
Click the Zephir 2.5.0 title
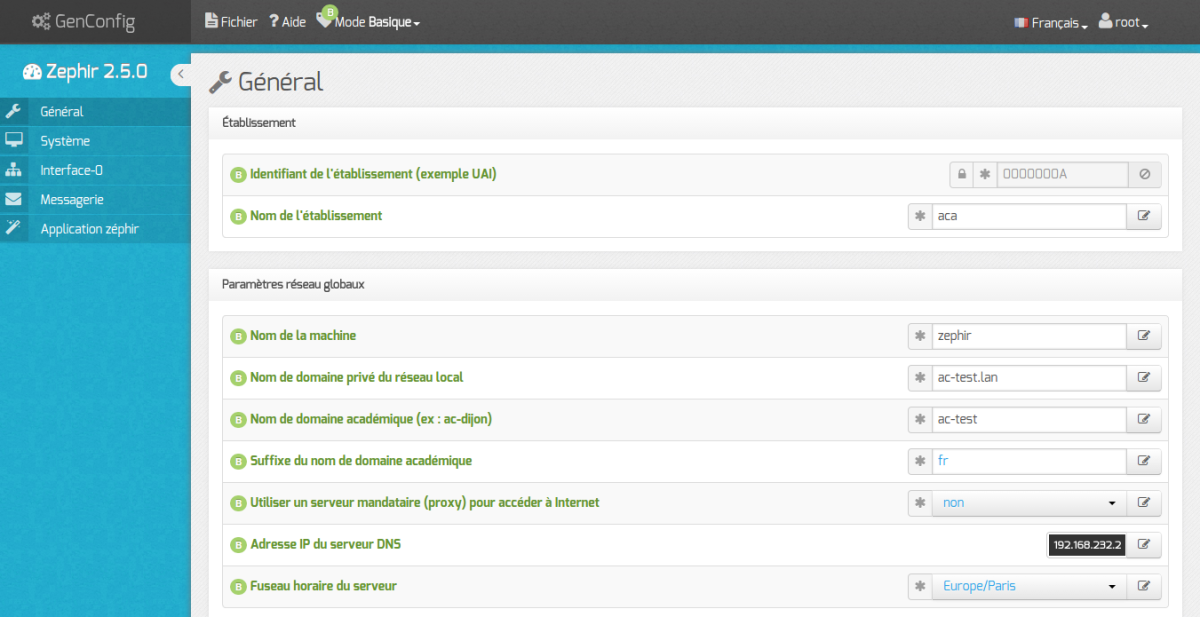[x=96, y=72]
